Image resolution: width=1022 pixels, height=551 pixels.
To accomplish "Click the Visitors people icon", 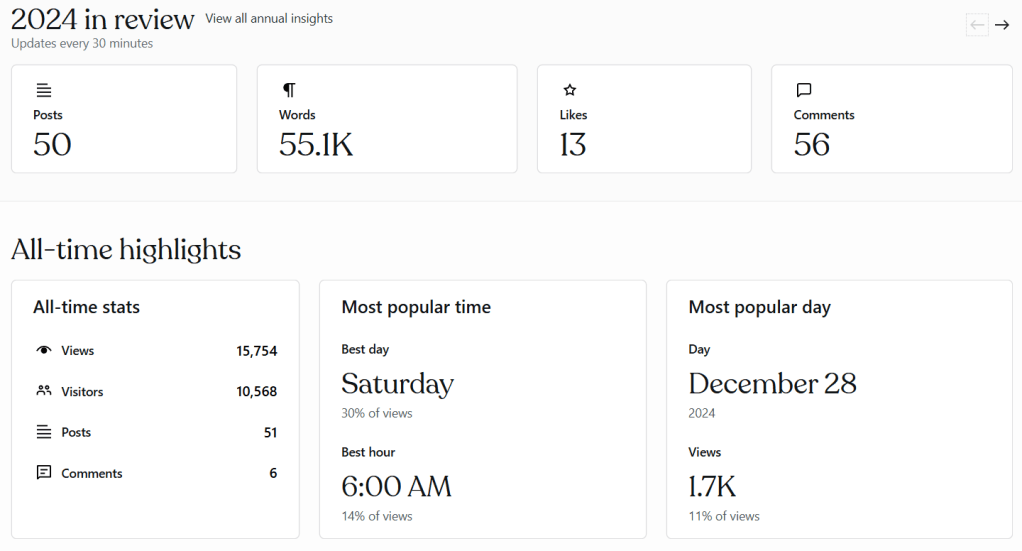I will 43,391.
